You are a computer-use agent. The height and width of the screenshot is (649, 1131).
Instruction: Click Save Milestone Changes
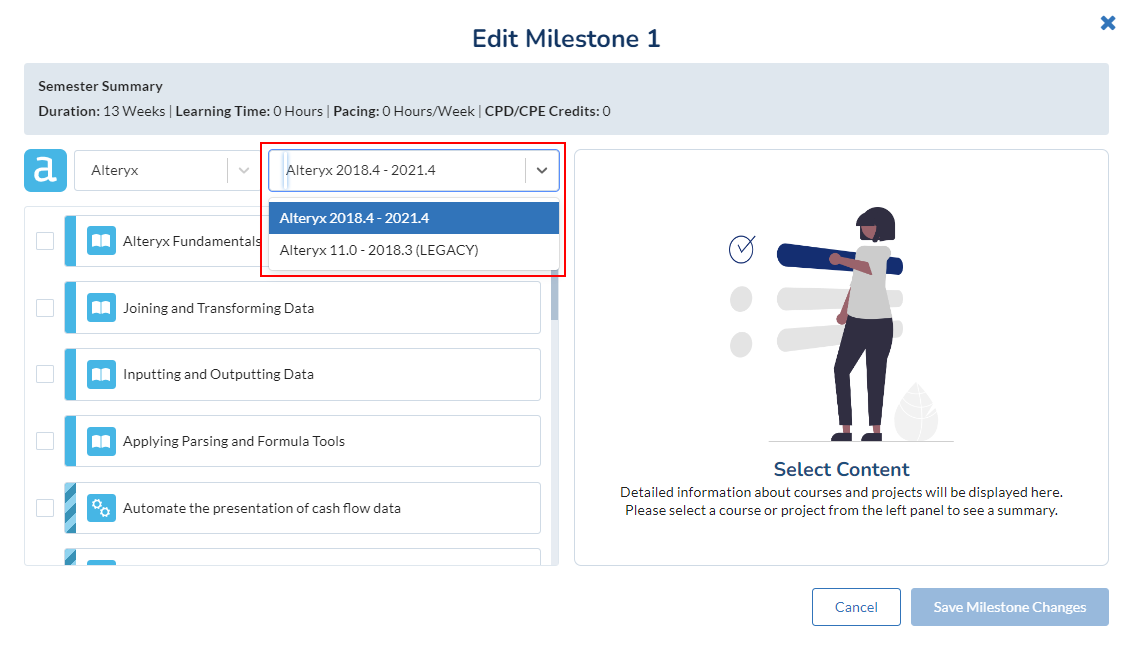[1010, 607]
